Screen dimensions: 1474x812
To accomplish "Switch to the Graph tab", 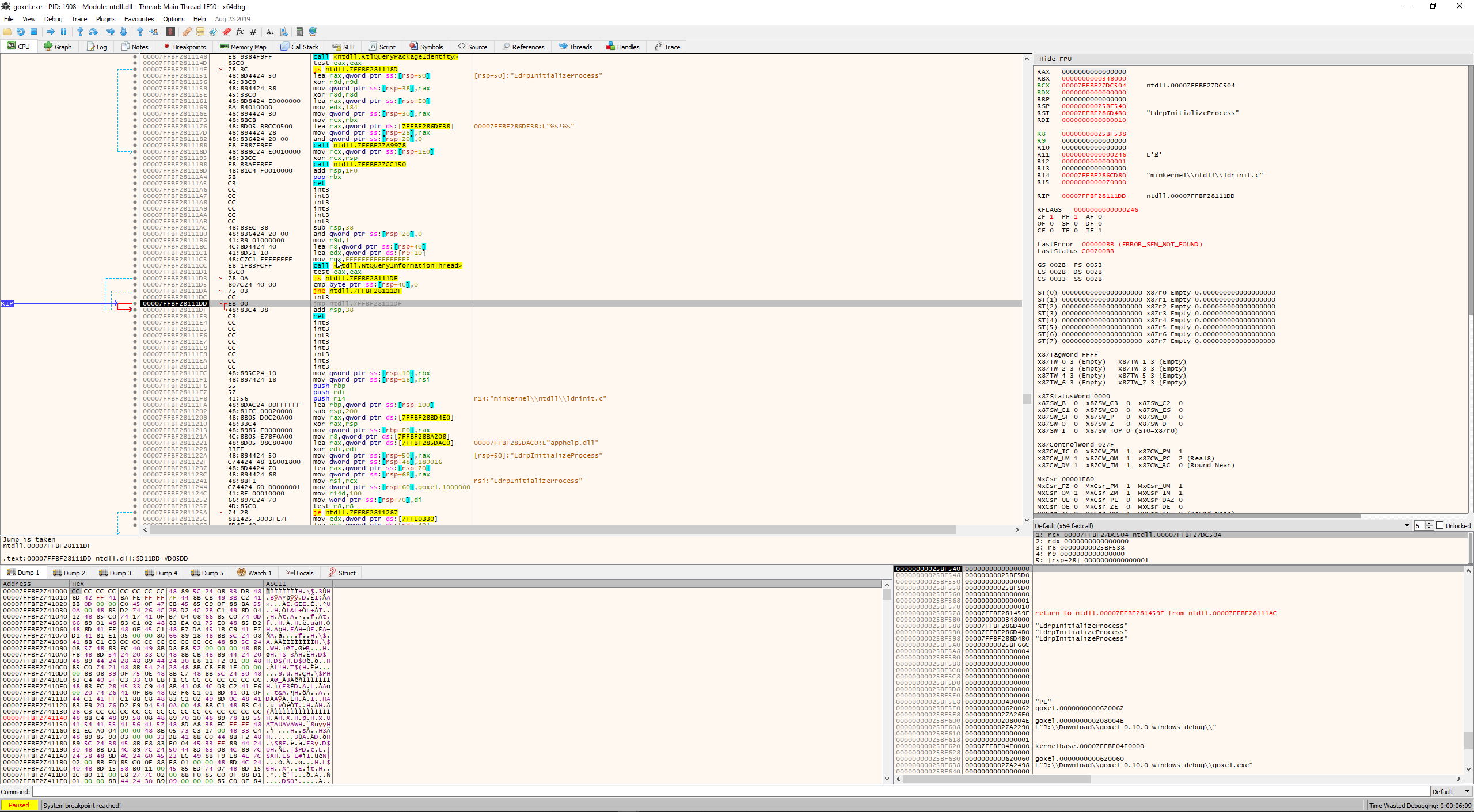I will 58,47.
